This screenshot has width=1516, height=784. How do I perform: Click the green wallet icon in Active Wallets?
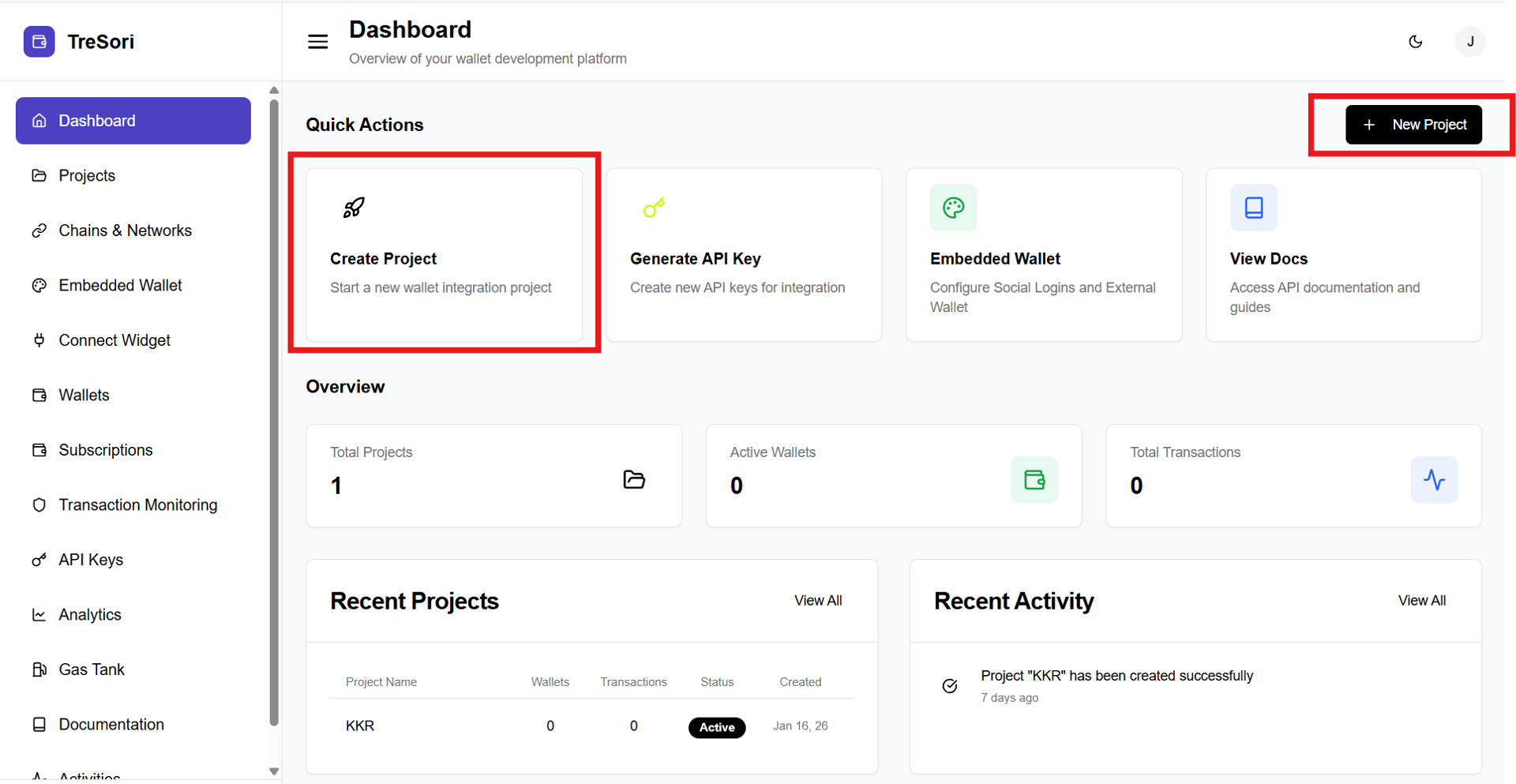[1034, 479]
